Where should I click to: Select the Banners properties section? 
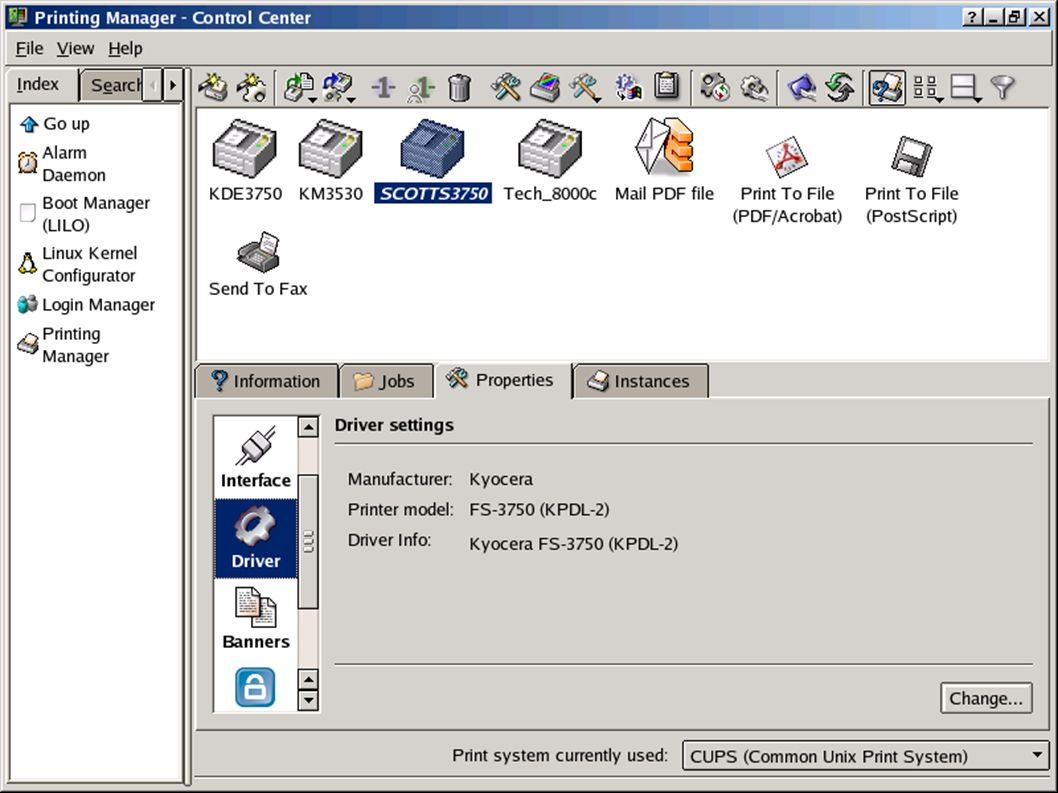pos(256,618)
